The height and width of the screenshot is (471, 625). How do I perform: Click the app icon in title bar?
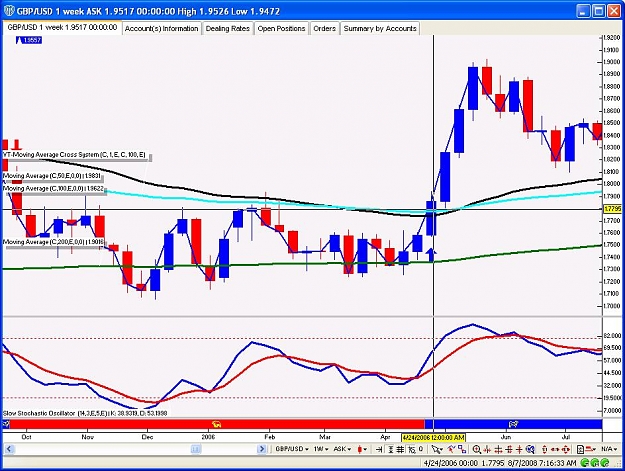pos(8,11)
